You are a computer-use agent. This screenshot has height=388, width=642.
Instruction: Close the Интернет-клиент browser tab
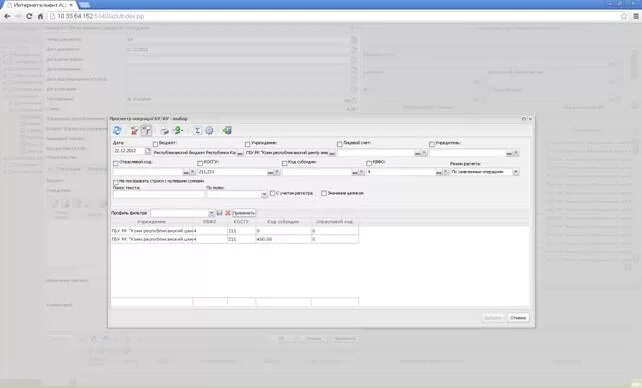click(71, 5)
